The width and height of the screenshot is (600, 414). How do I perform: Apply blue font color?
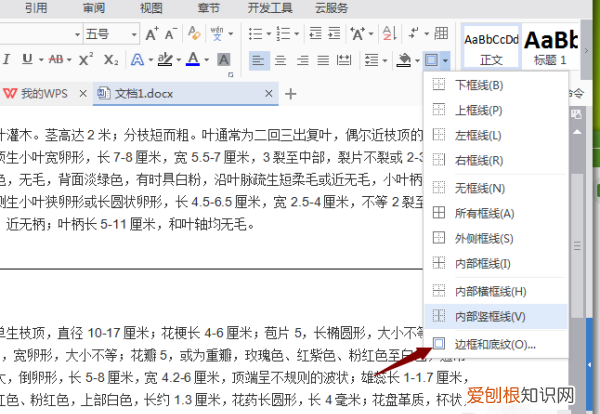(x=193, y=59)
